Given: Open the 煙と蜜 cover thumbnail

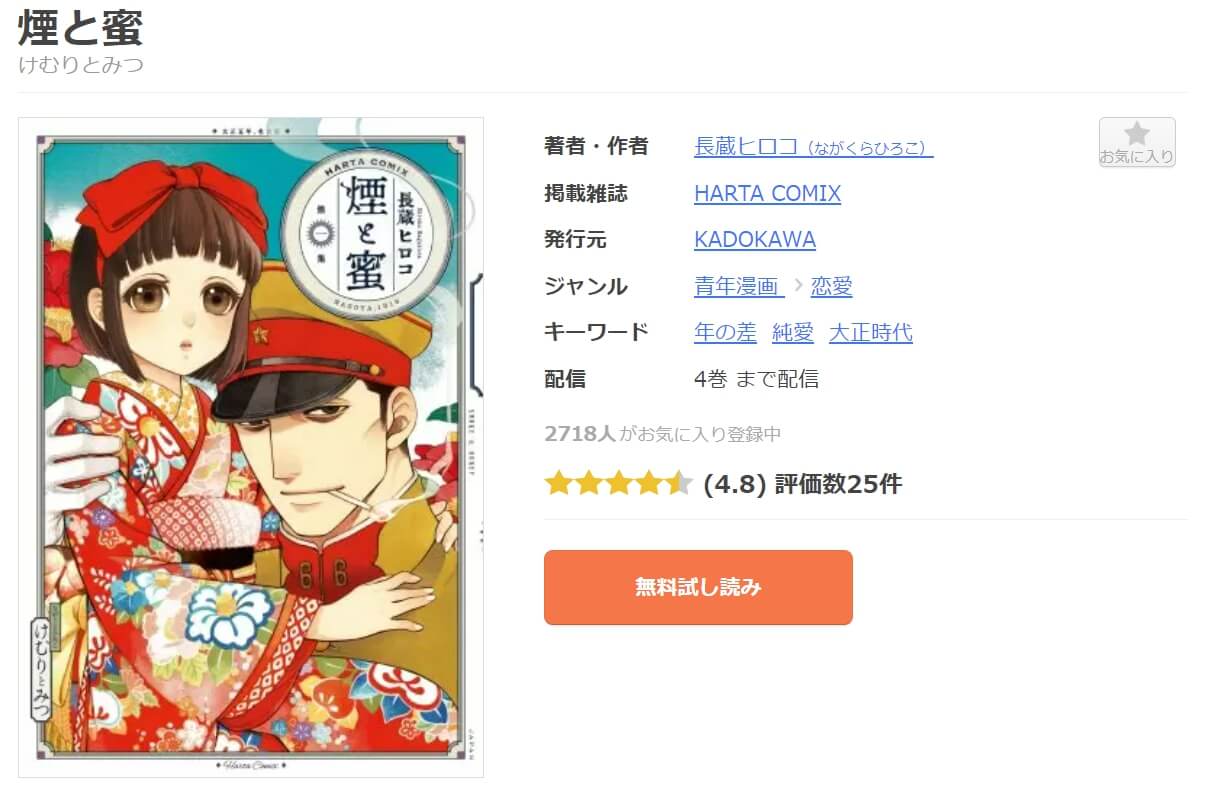Looking at the screenshot, I should (x=251, y=447).
